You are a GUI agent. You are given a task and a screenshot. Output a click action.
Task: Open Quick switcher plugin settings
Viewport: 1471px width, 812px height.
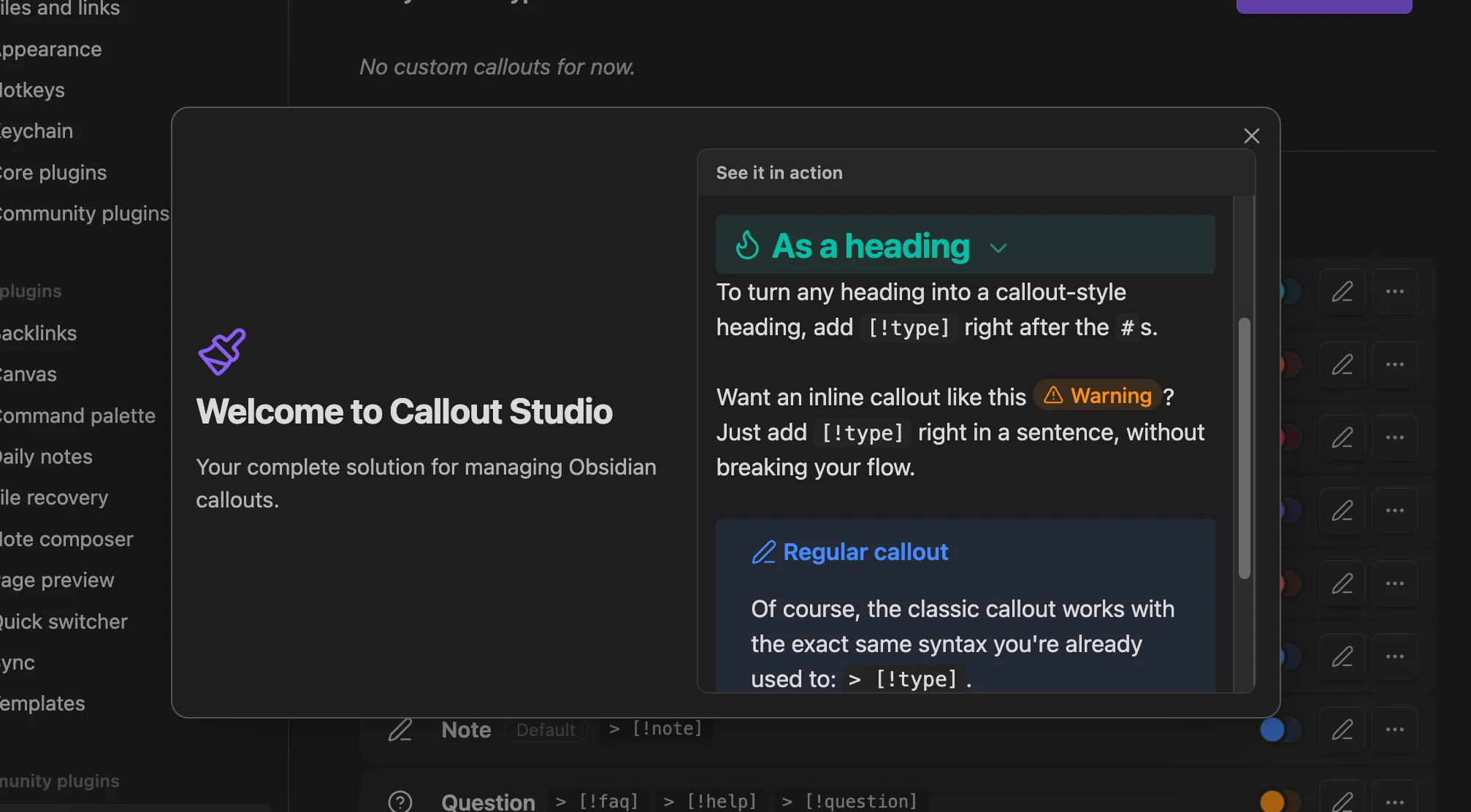coord(64,621)
